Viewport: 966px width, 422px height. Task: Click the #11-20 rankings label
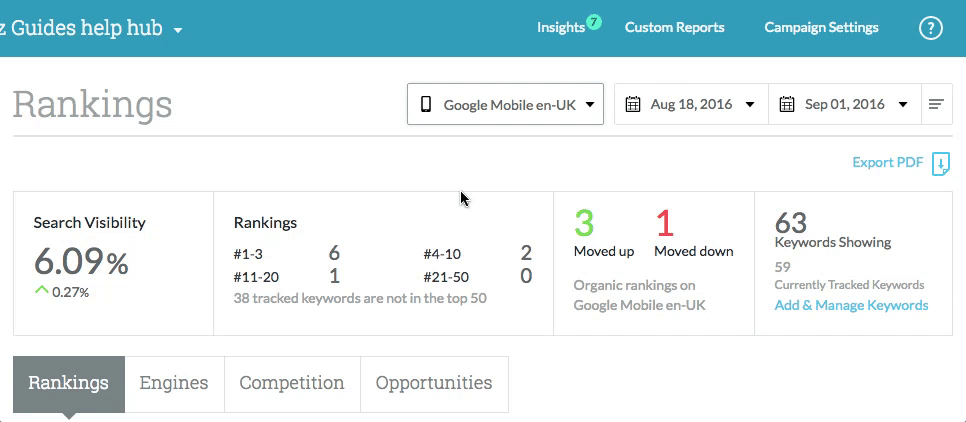pos(256,277)
